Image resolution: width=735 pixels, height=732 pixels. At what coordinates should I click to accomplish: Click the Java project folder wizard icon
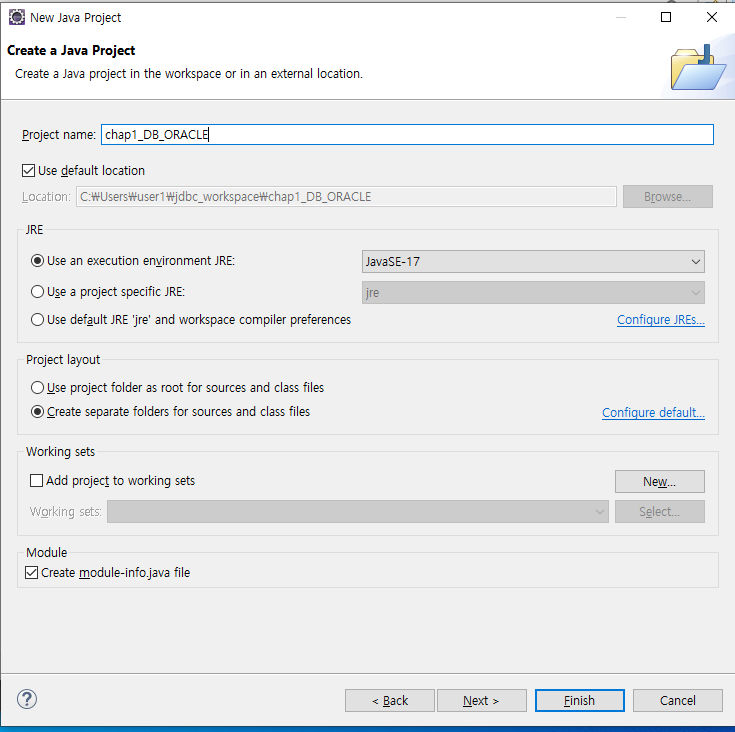698,68
